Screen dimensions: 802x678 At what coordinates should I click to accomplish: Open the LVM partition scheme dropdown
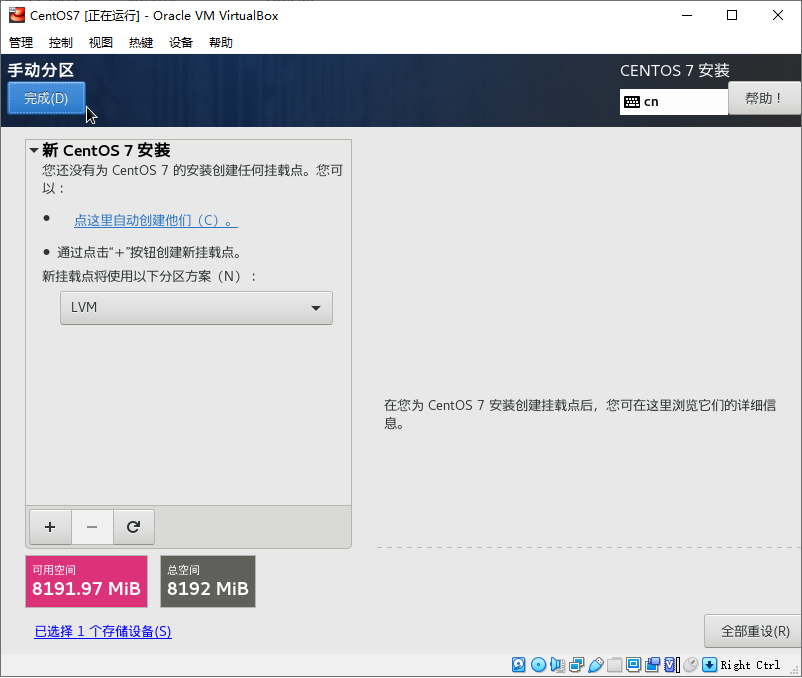point(196,308)
